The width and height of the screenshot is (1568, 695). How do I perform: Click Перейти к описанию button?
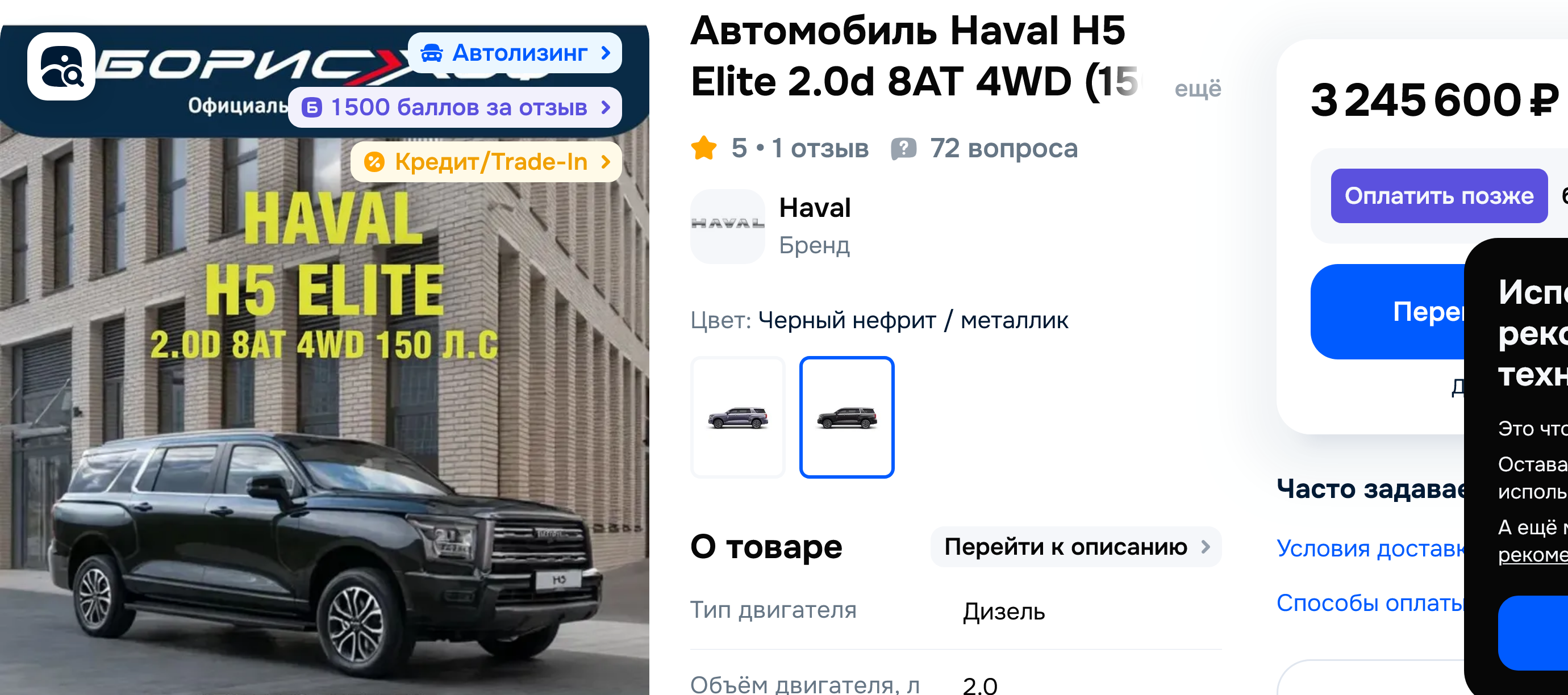click(x=1076, y=546)
